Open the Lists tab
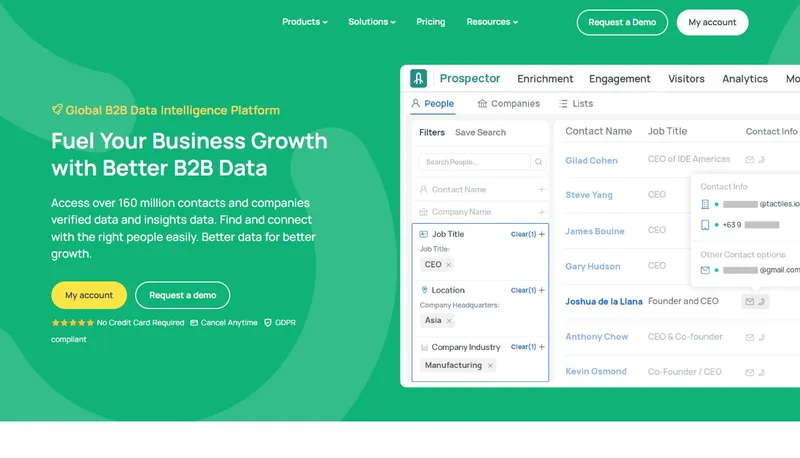Image resolution: width=800 pixels, height=458 pixels. (x=576, y=104)
